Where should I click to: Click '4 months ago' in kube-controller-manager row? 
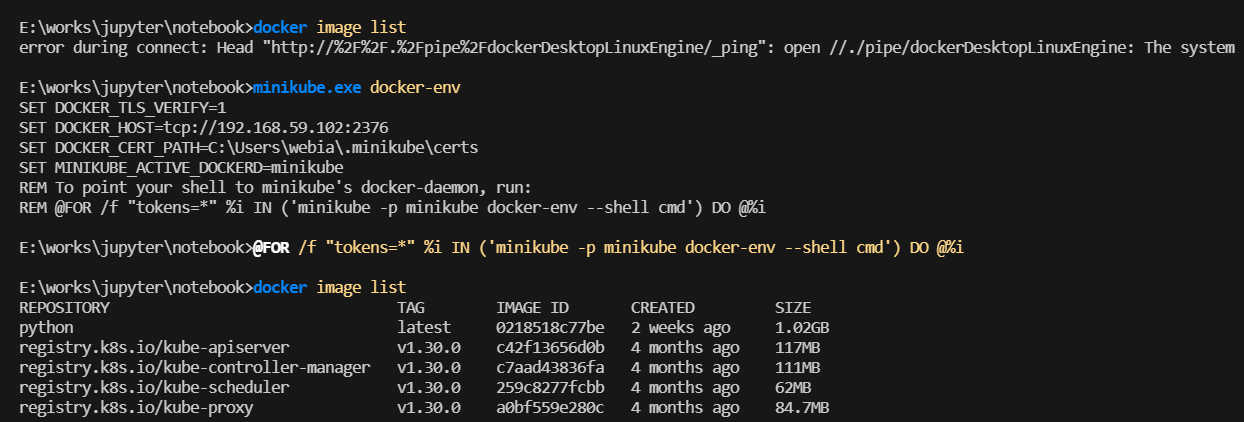click(685, 367)
